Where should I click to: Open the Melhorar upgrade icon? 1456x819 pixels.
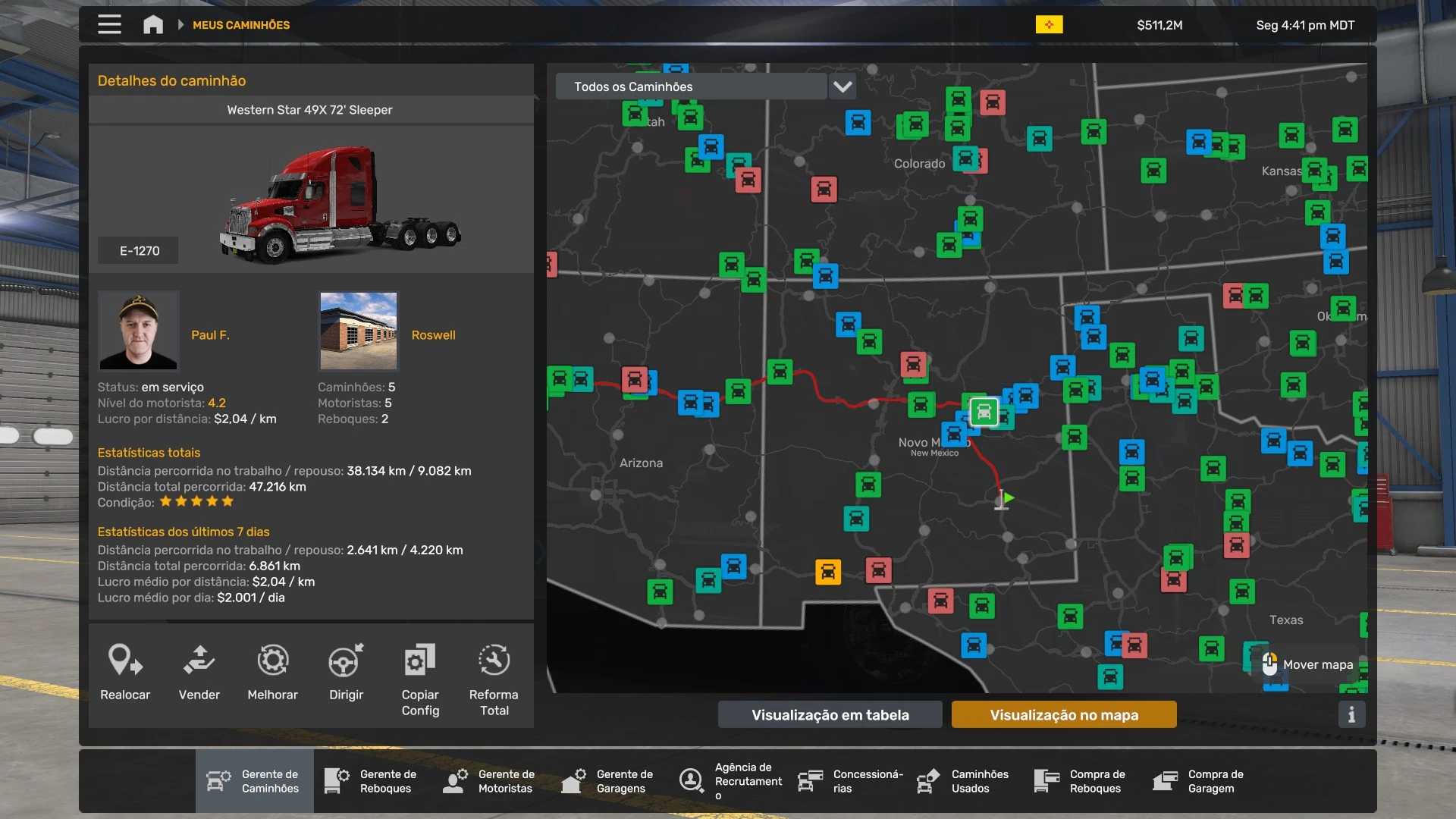(272, 661)
